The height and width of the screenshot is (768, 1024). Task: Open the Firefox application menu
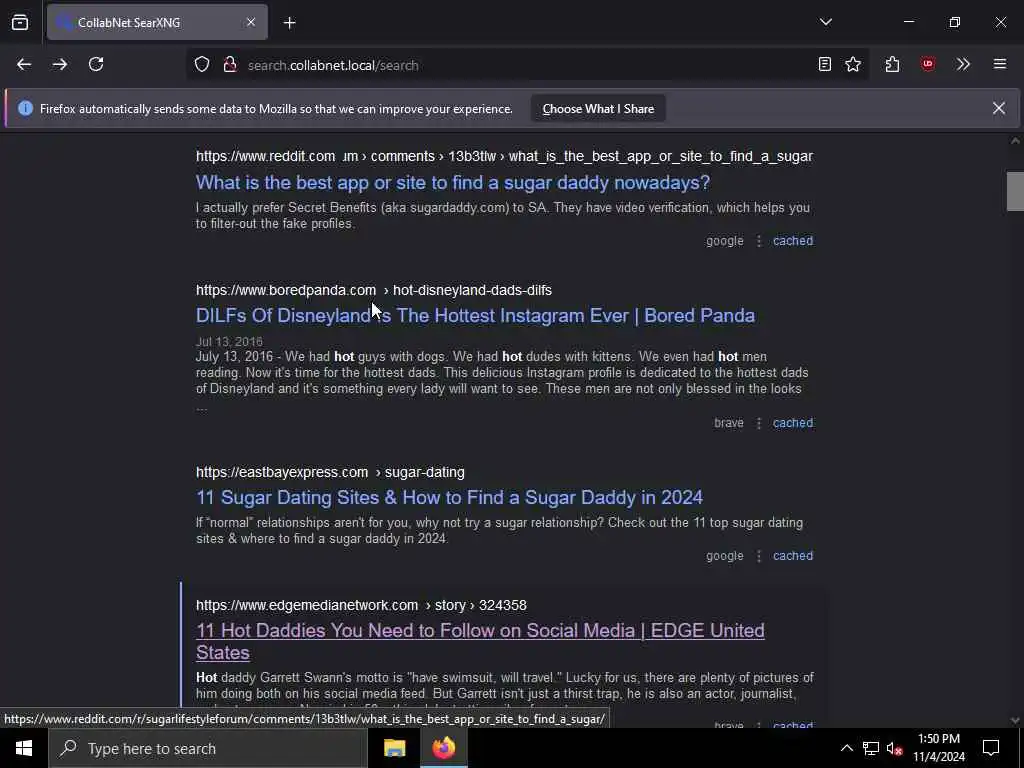[999, 65]
